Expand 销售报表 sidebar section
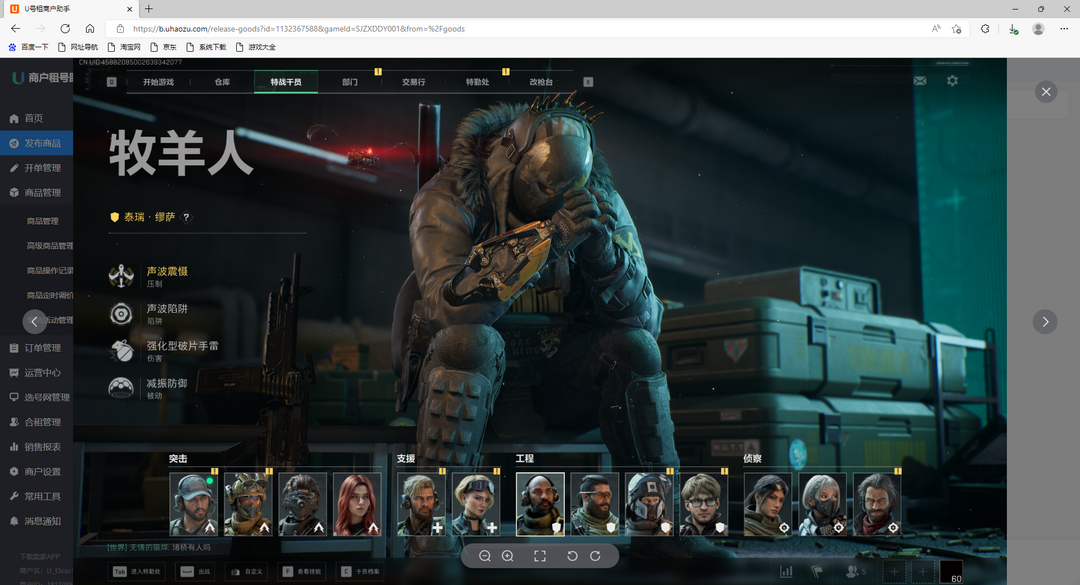 37,447
